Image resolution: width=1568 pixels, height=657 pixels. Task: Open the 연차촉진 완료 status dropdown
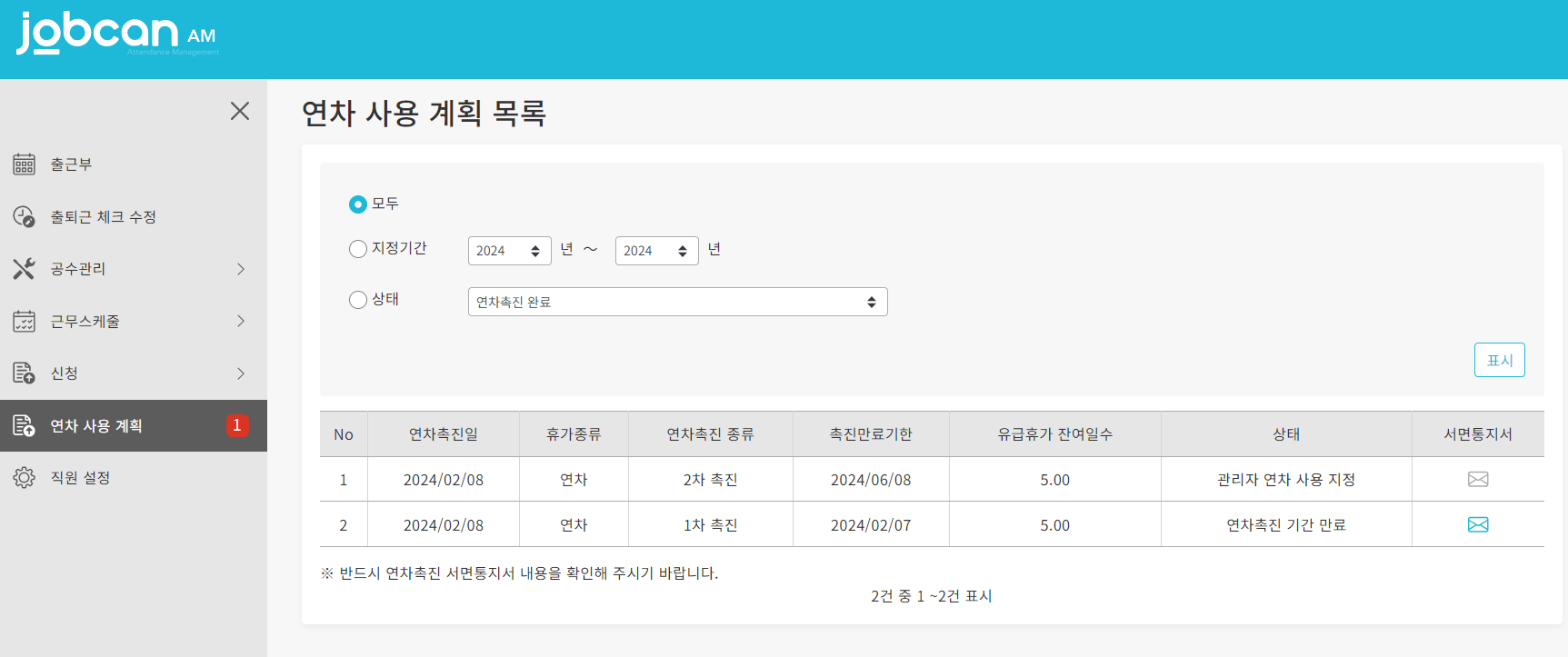[677, 302]
